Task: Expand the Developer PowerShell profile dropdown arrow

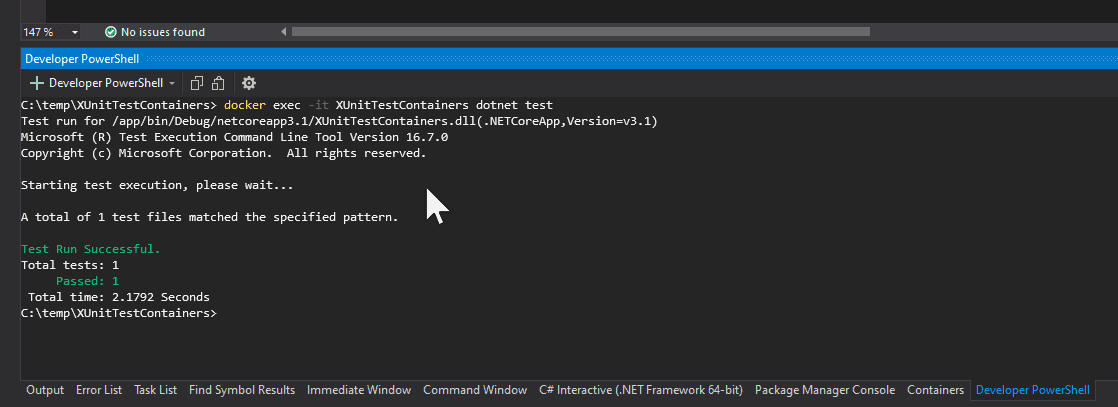Action: pyautogui.click(x=172, y=83)
